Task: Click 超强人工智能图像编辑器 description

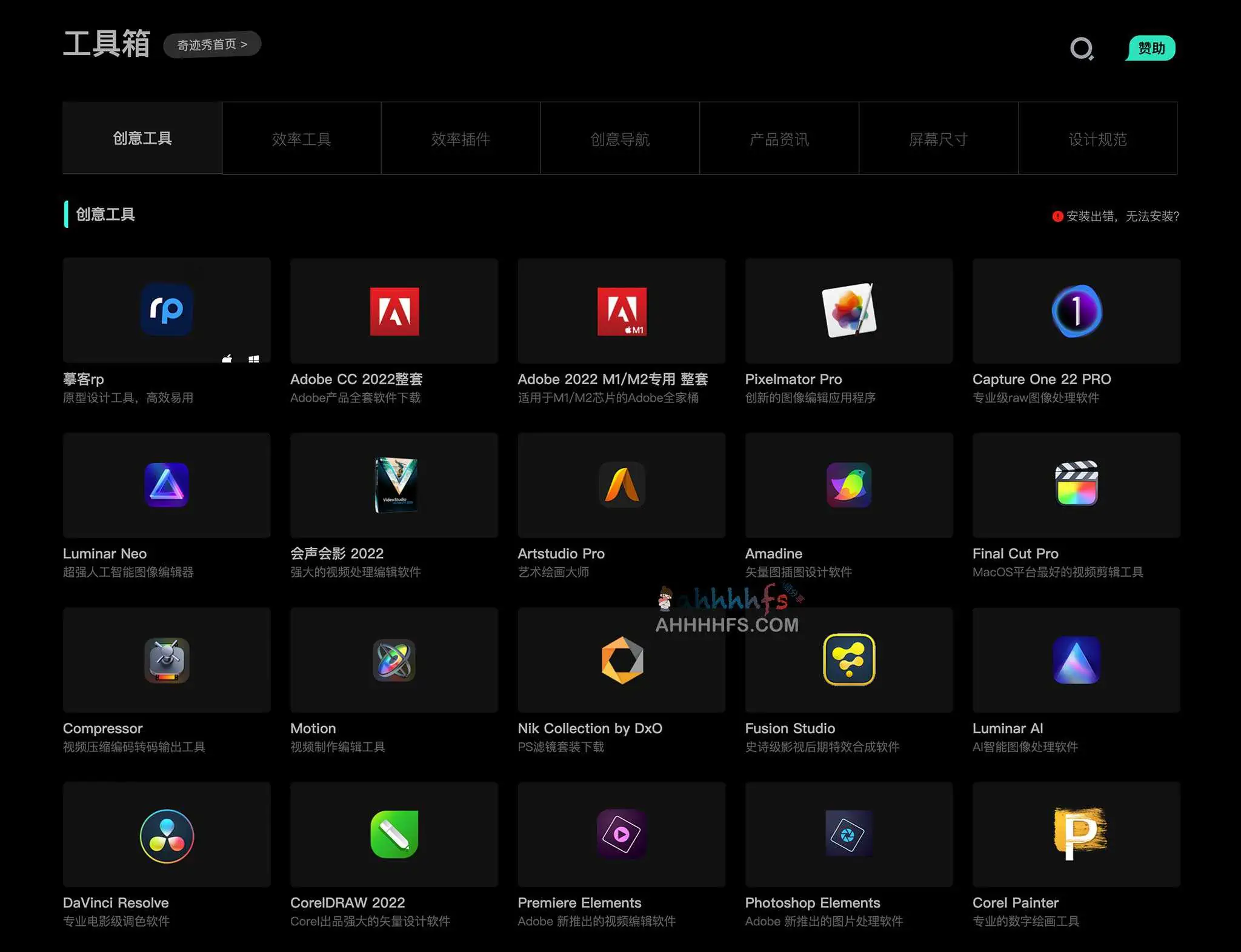Action: (x=128, y=572)
